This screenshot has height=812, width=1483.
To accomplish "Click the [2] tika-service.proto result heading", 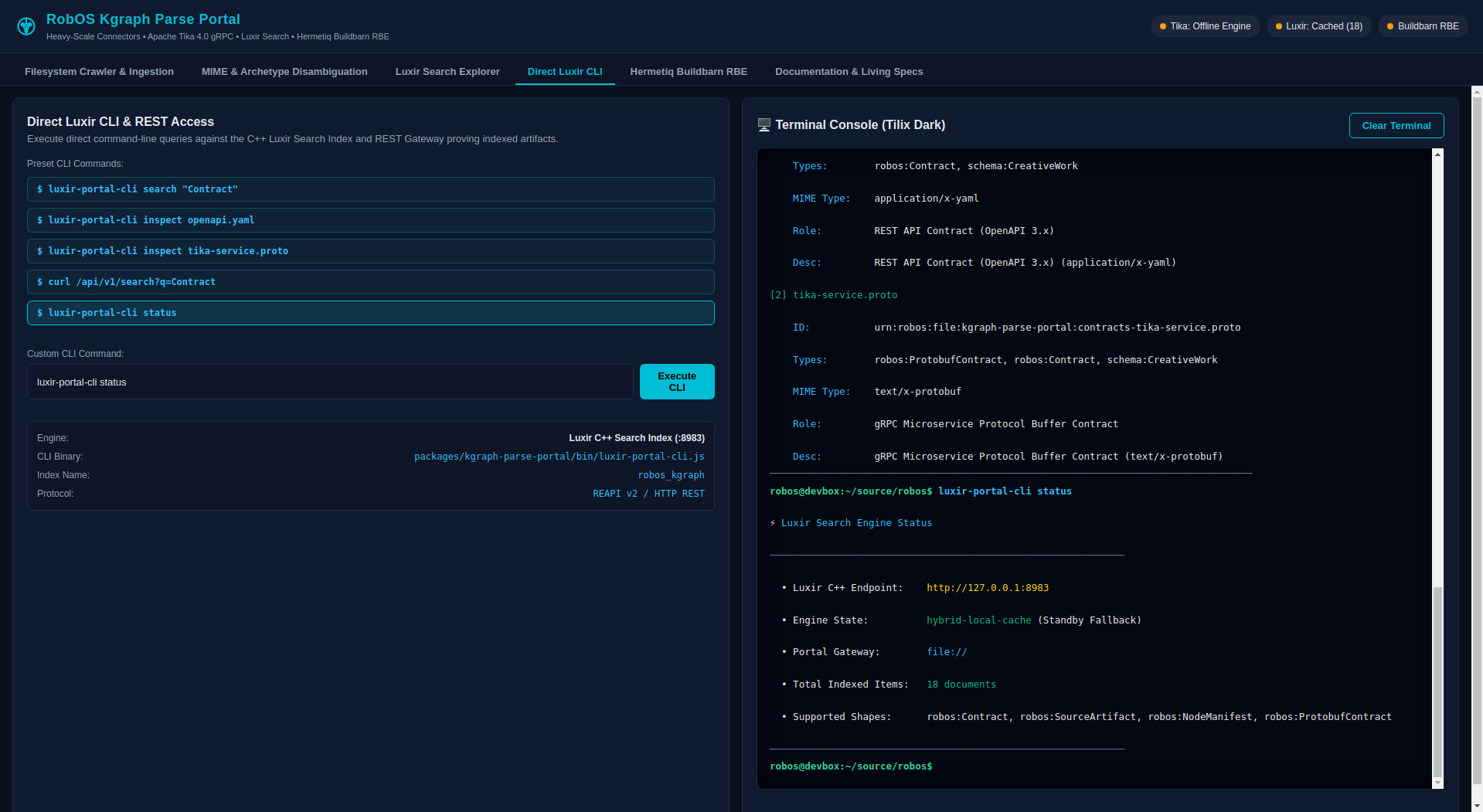I will click(x=834, y=295).
